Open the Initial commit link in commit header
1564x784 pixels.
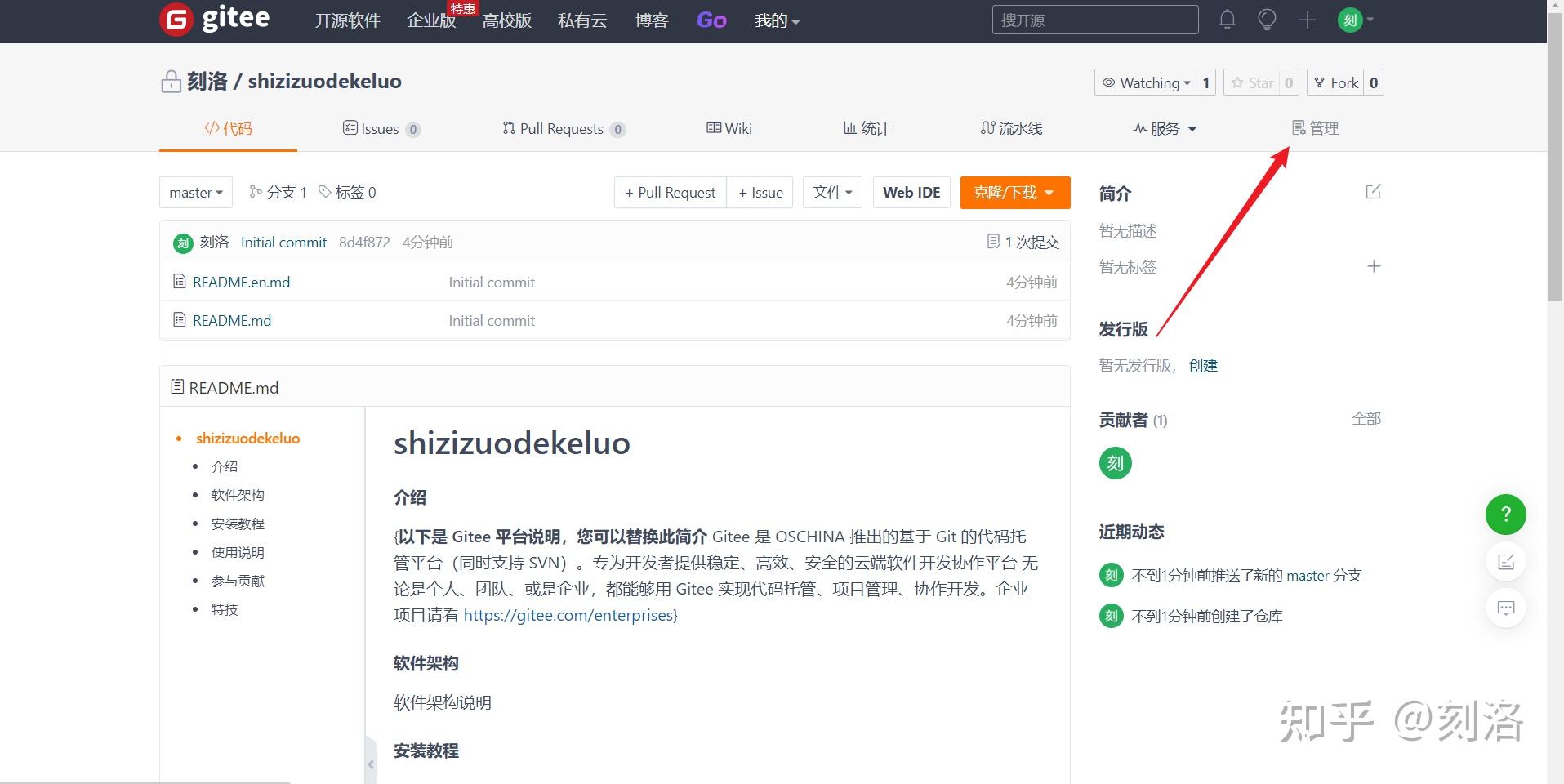click(283, 243)
